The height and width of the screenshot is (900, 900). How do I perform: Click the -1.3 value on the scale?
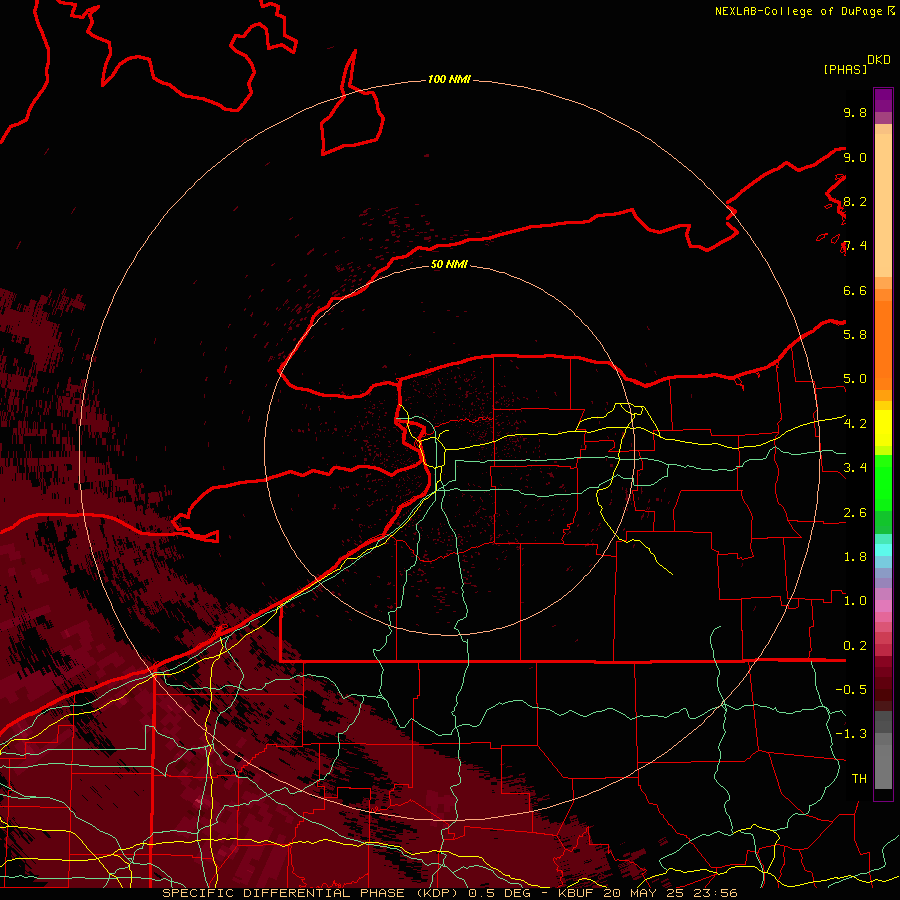851,734
